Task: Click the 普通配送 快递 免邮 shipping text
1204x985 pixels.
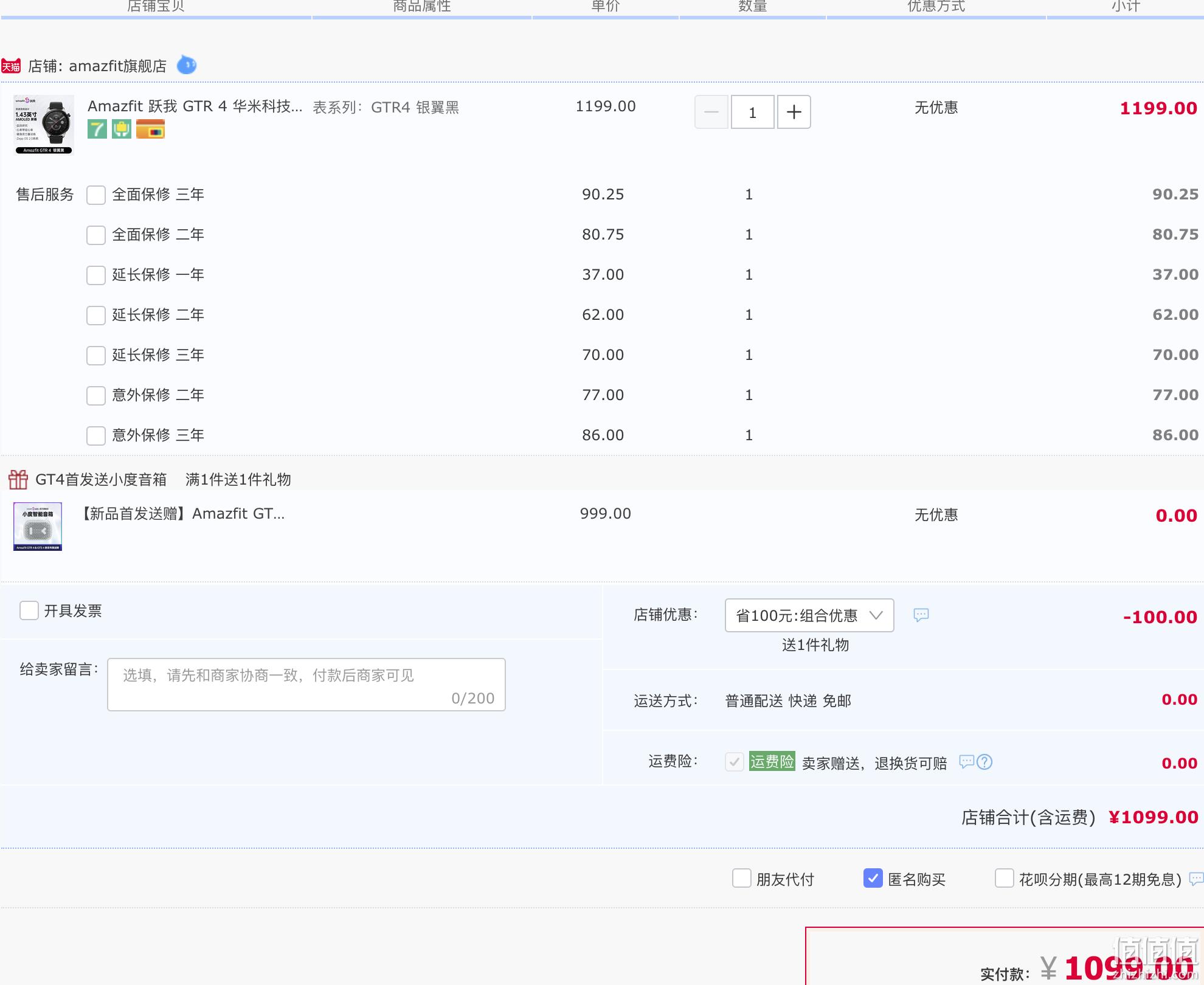Action: [x=788, y=701]
